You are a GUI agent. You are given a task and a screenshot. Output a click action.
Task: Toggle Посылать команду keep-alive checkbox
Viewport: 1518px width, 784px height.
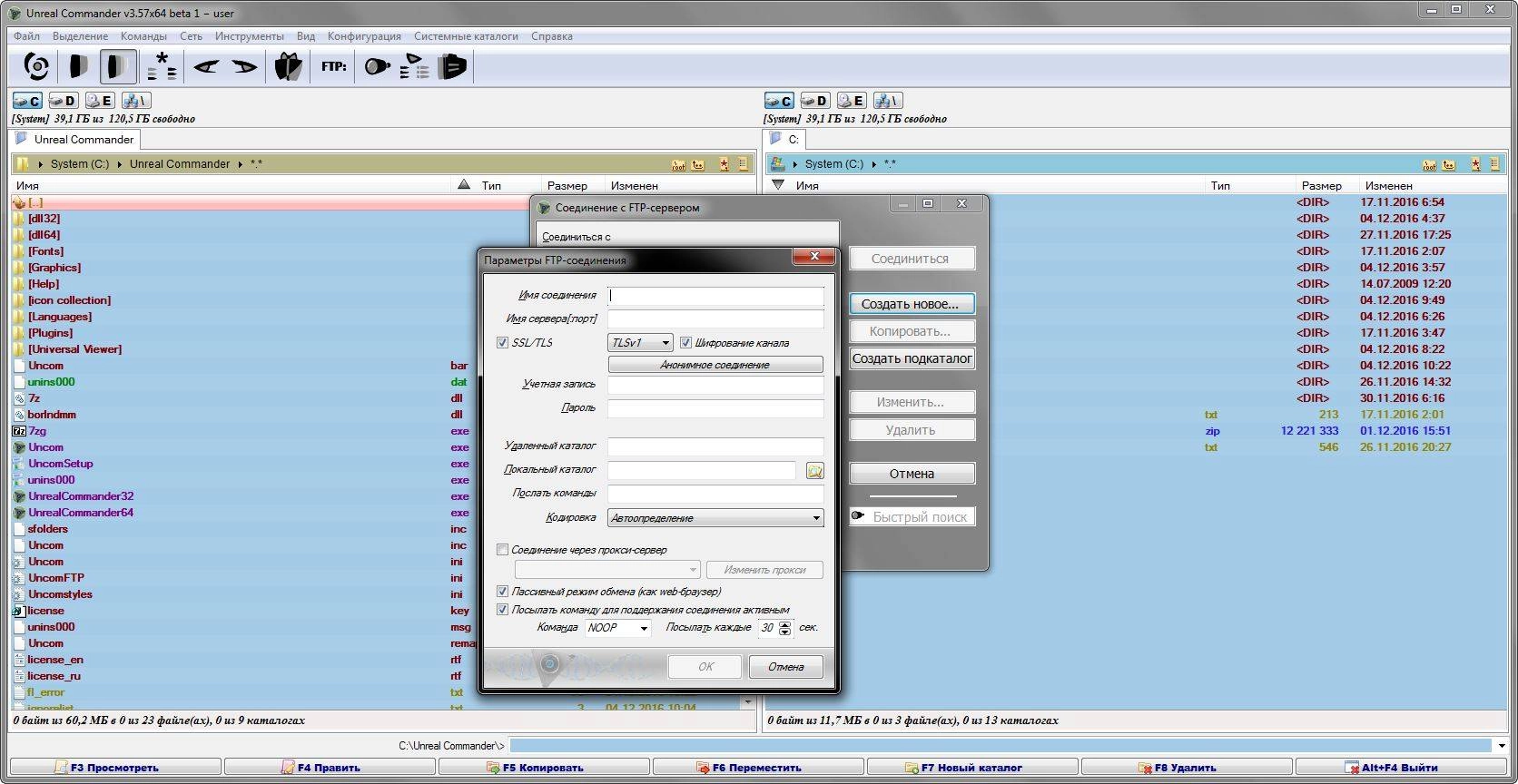[x=502, y=610]
